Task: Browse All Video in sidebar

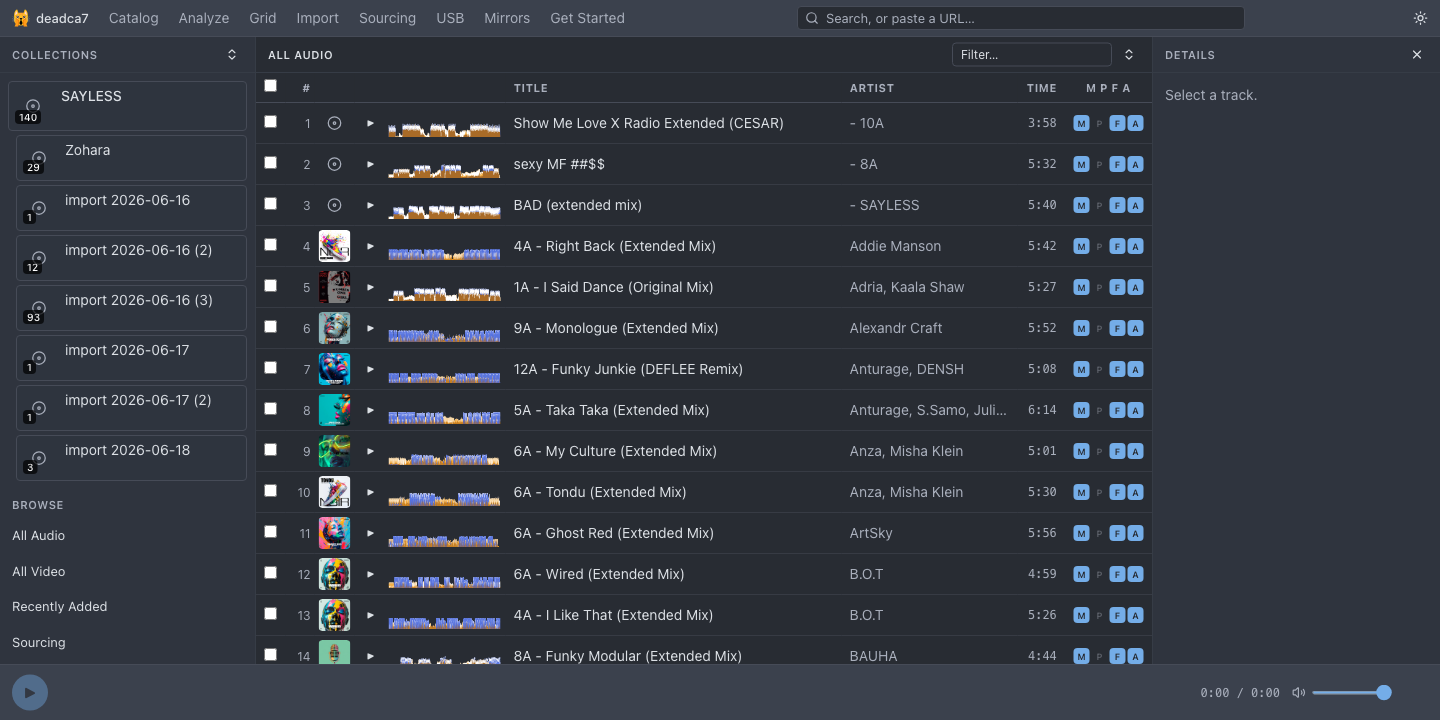Action: pyautogui.click(x=39, y=572)
